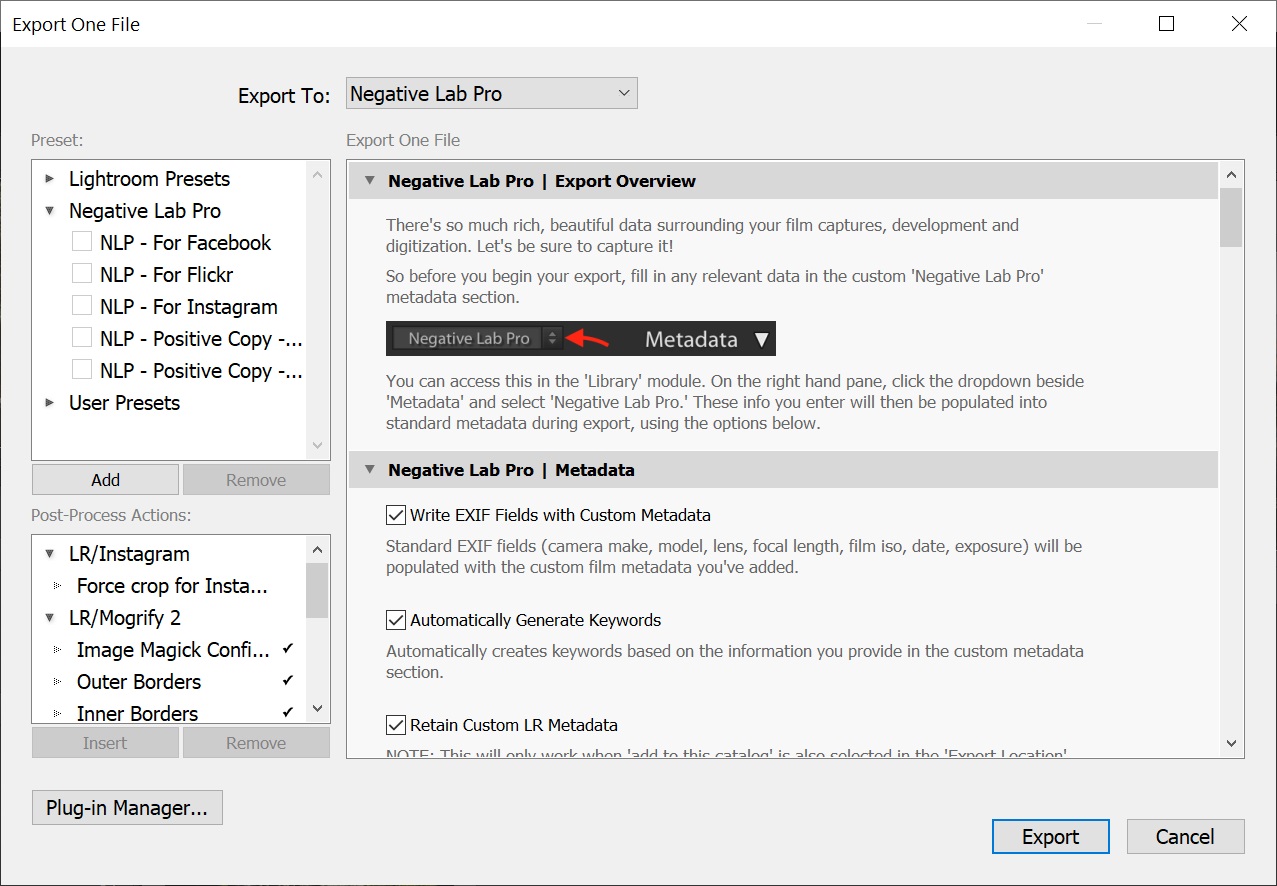Expand the Image Magick Configuration action
Image resolution: width=1277 pixels, height=886 pixels.
click(57, 650)
